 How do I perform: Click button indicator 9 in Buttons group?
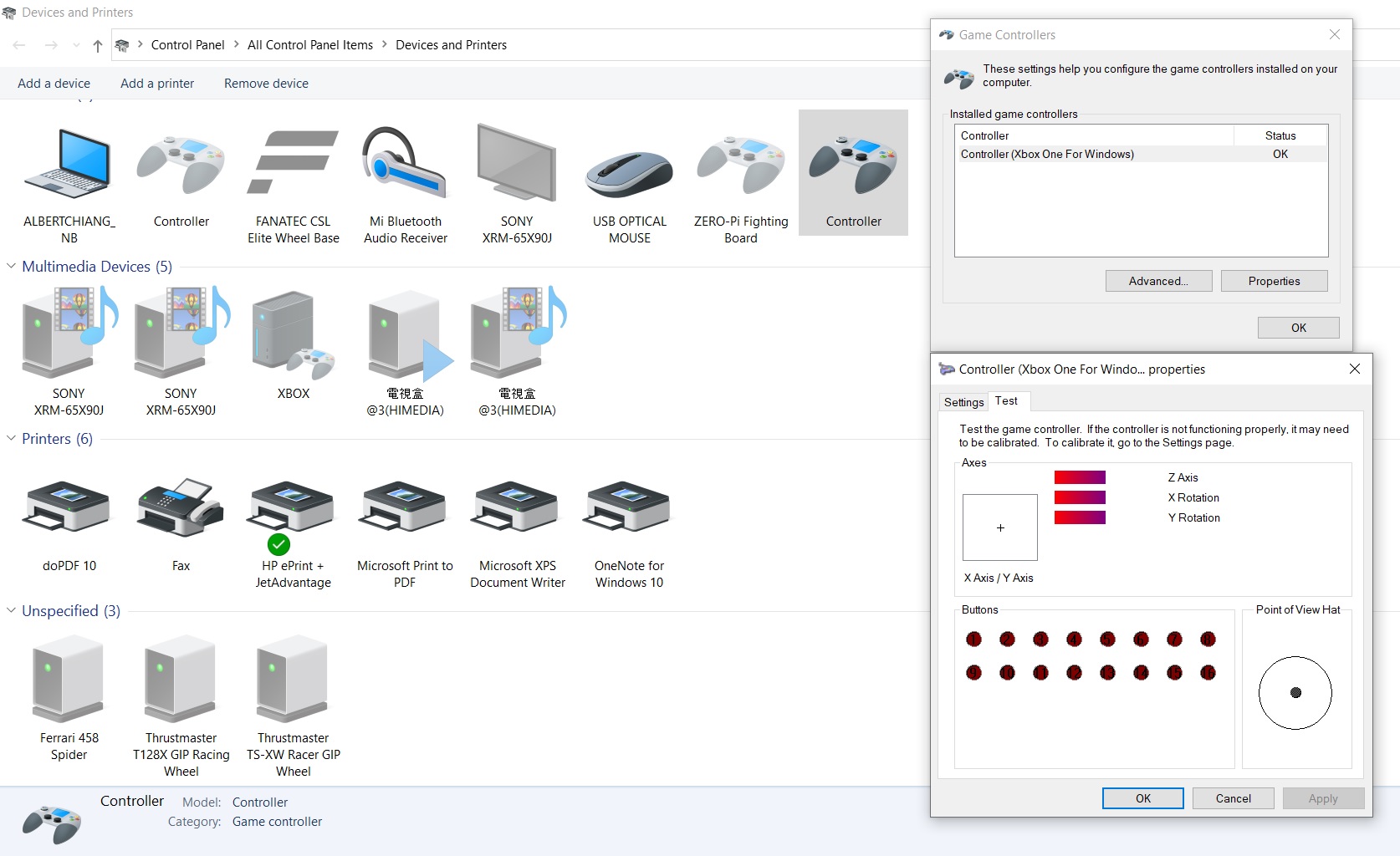pyautogui.click(x=973, y=672)
